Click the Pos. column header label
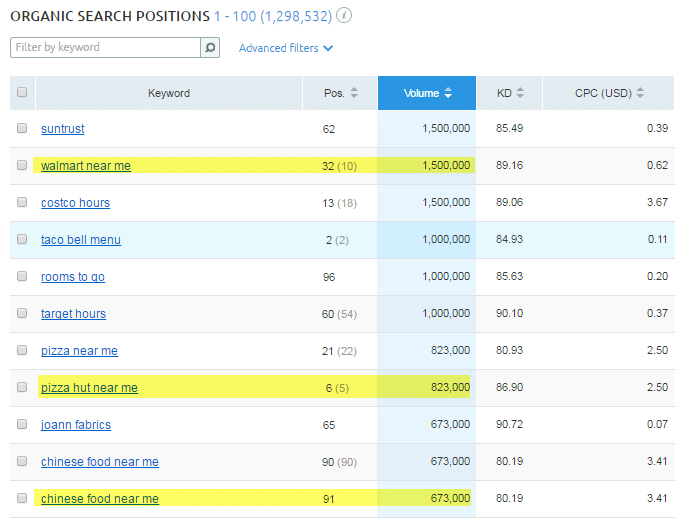The width and height of the screenshot is (675, 518). (x=334, y=93)
